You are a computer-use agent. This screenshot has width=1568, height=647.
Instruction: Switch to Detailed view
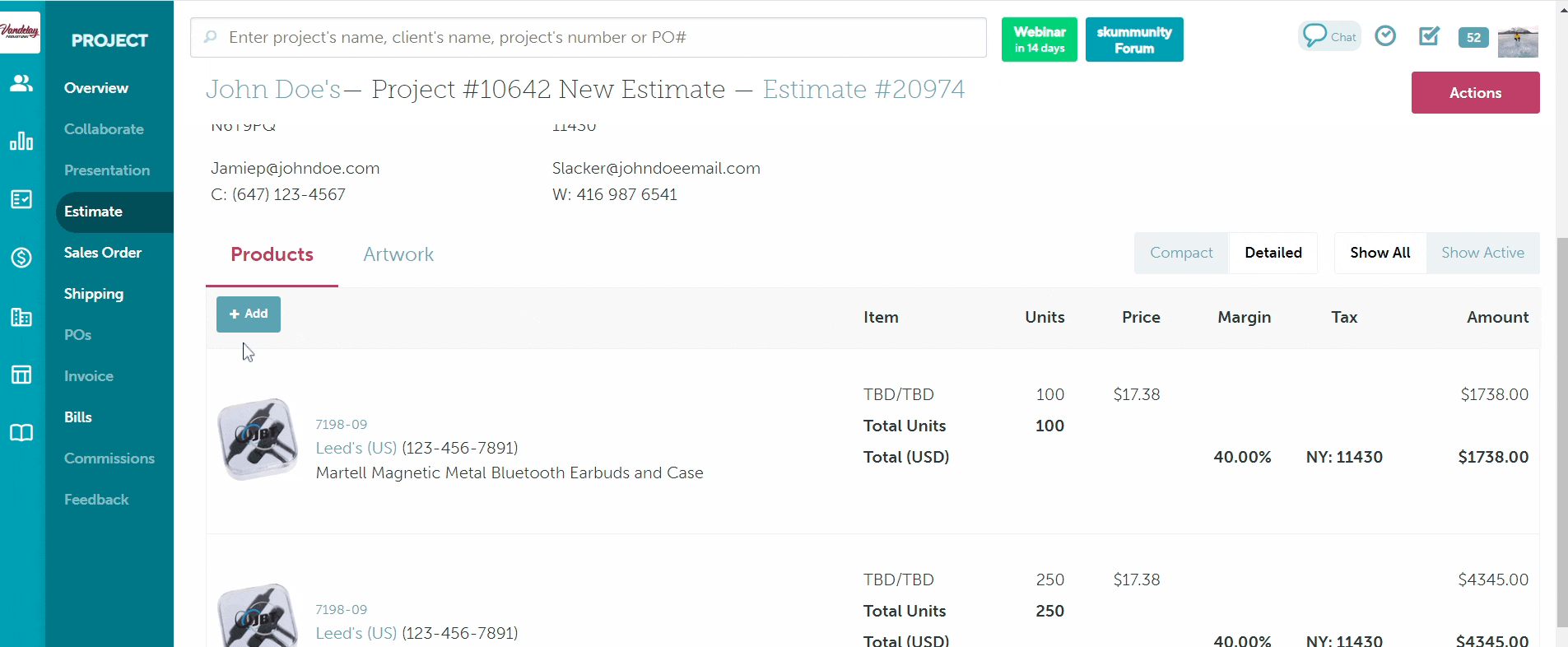(1273, 253)
